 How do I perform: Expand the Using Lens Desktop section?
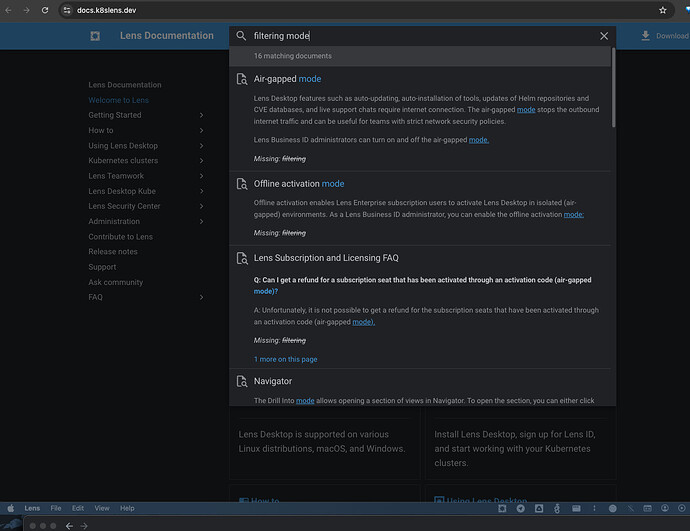click(x=201, y=146)
